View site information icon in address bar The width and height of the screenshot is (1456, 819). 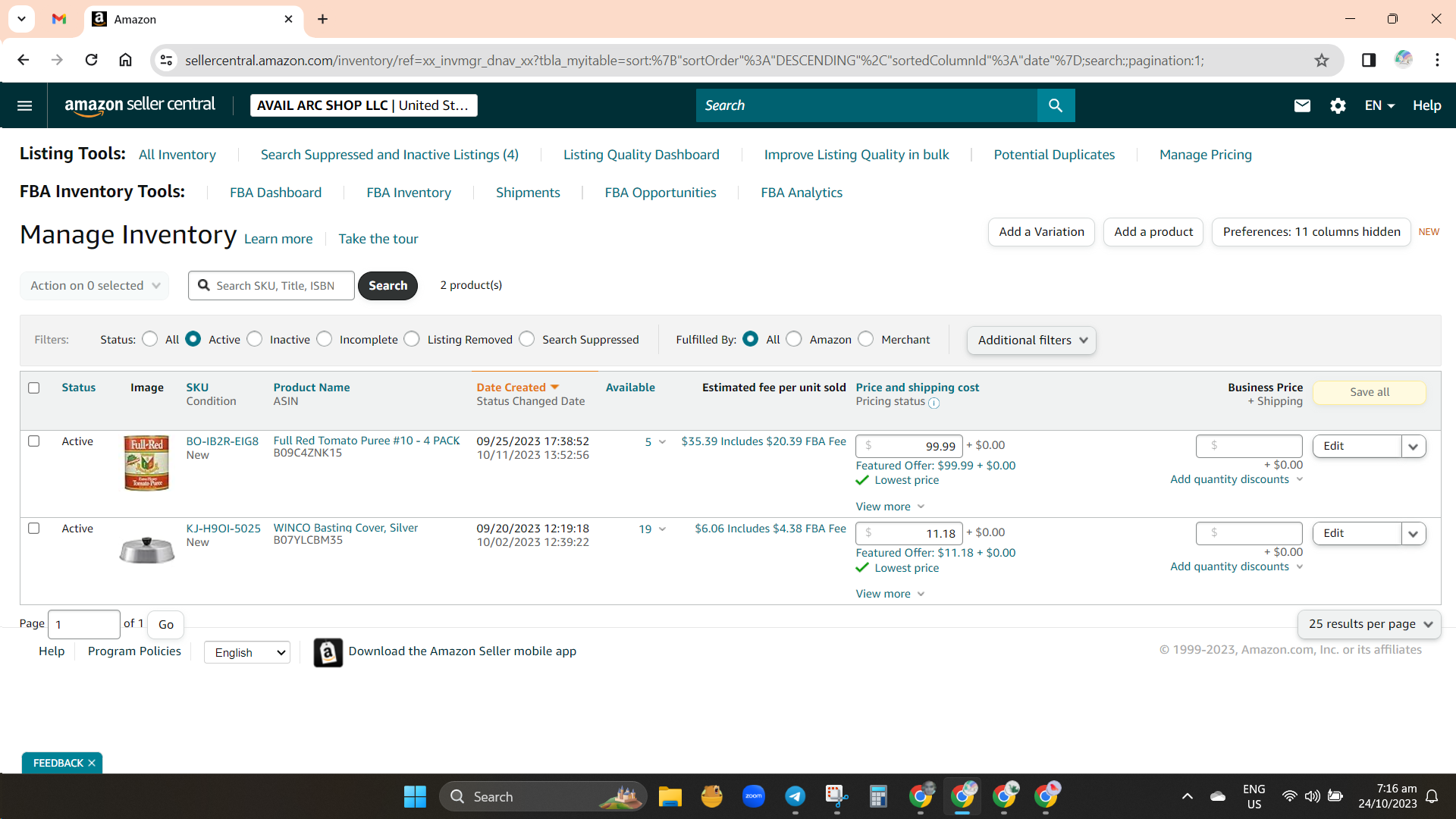tap(166, 60)
